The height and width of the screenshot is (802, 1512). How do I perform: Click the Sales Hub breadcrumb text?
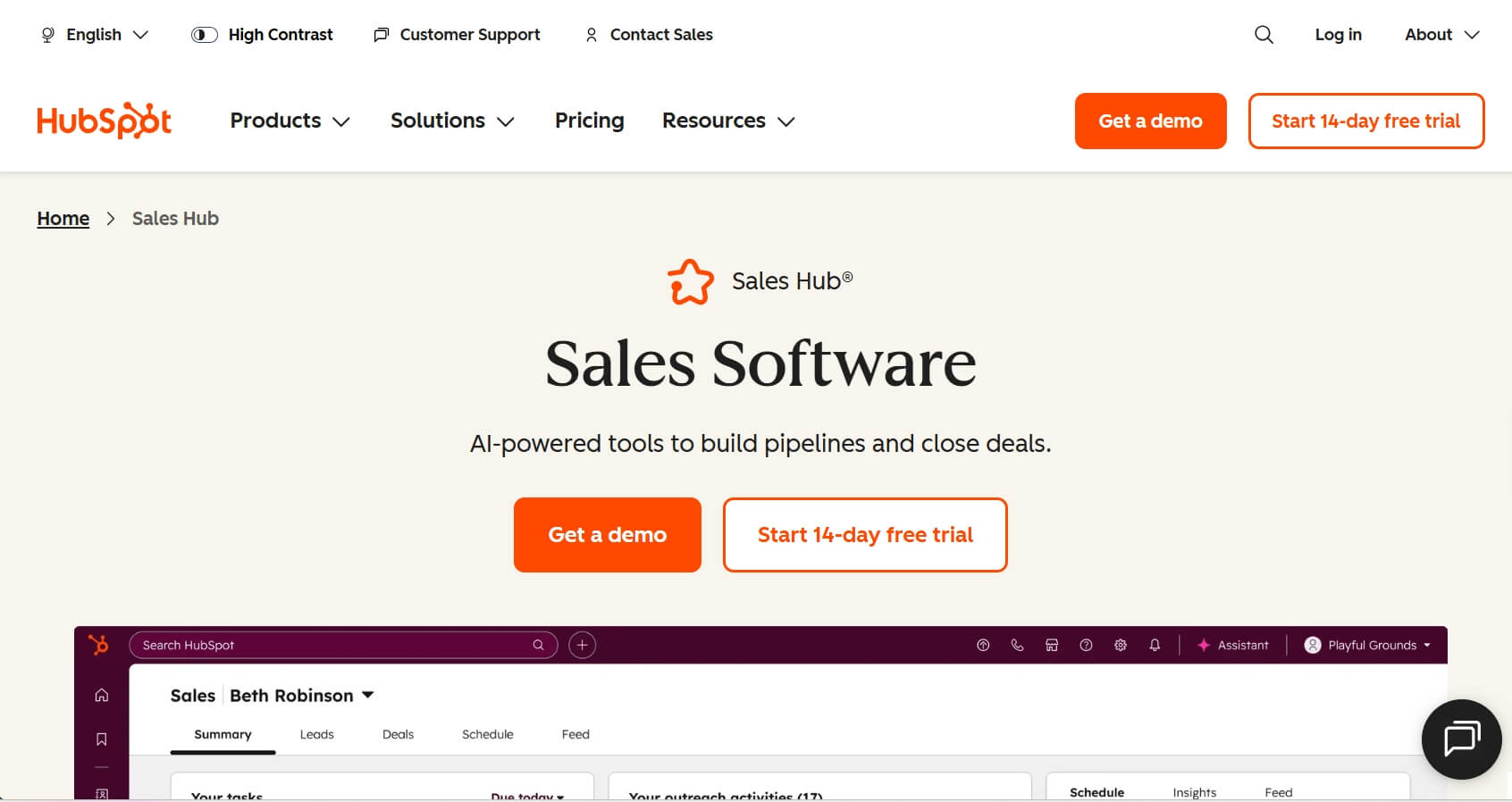coord(175,219)
